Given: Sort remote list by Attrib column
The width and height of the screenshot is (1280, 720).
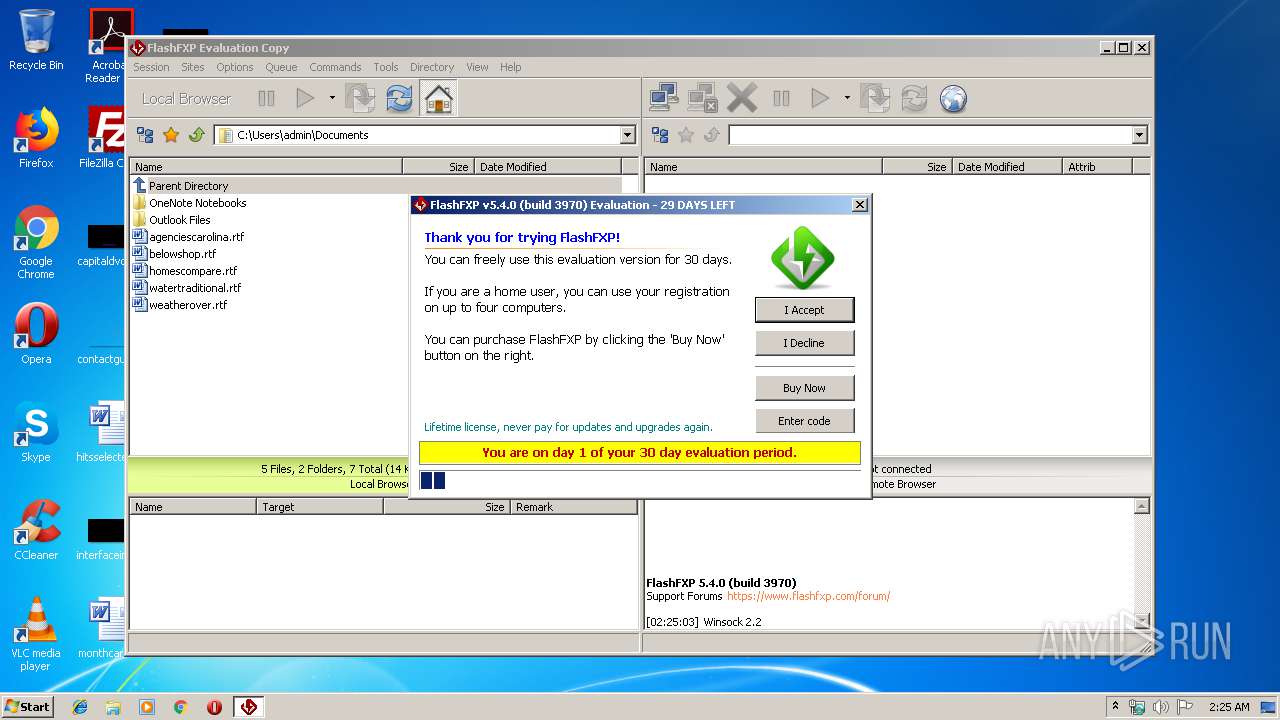Looking at the screenshot, I should pos(1097,167).
